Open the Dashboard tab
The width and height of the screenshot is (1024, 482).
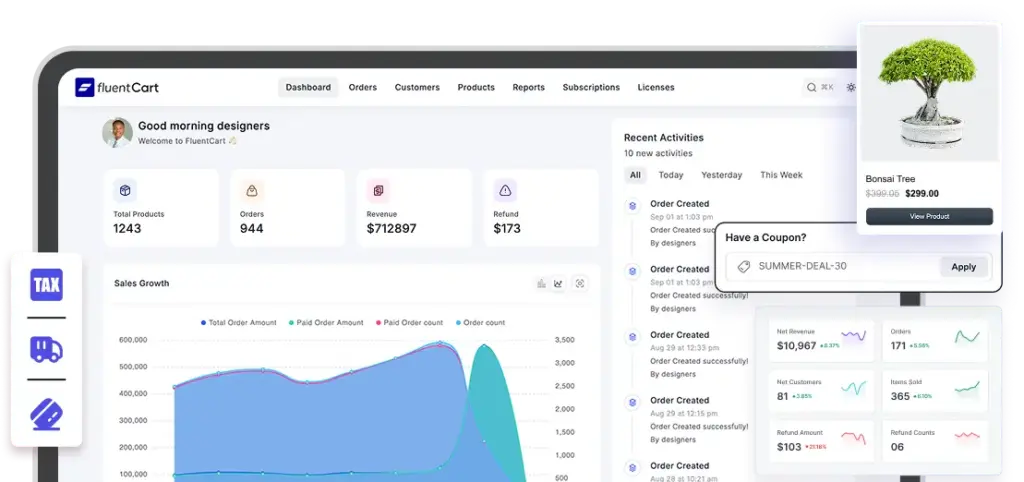(308, 87)
